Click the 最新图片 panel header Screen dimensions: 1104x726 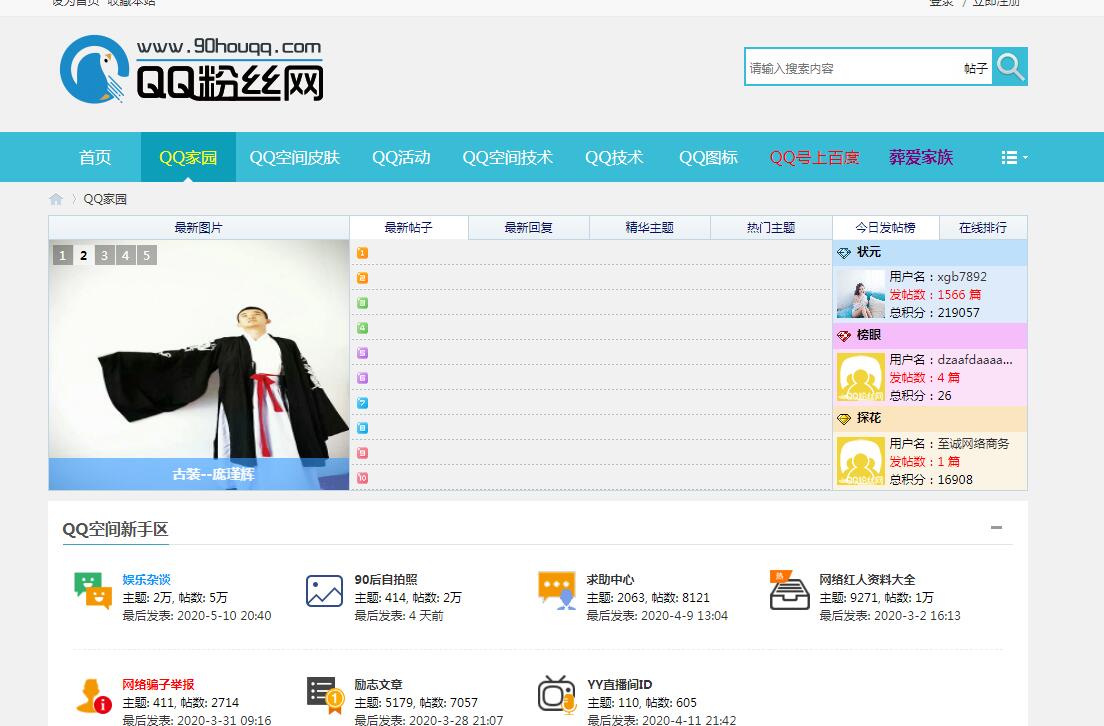(x=199, y=227)
